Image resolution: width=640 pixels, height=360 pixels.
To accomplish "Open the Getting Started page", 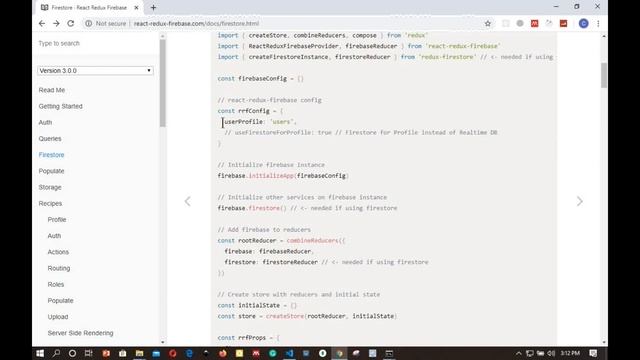I will 60,106.
